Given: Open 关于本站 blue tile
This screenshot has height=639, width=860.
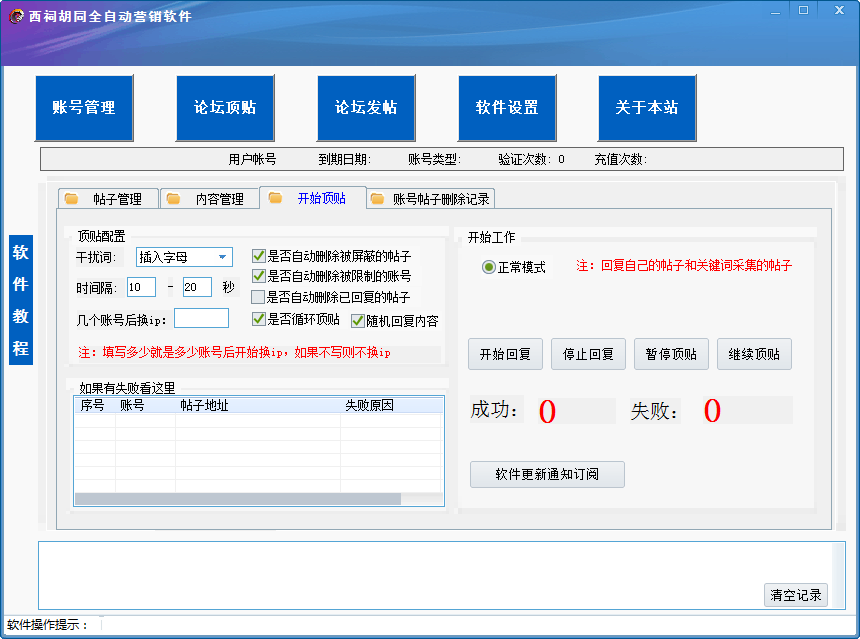Looking at the screenshot, I should pos(647,108).
